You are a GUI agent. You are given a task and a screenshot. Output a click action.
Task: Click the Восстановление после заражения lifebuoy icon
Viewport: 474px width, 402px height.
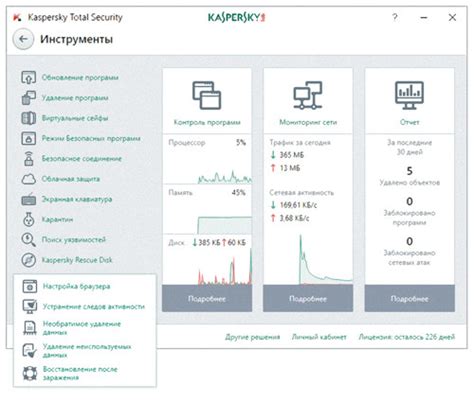pos(30,373)
